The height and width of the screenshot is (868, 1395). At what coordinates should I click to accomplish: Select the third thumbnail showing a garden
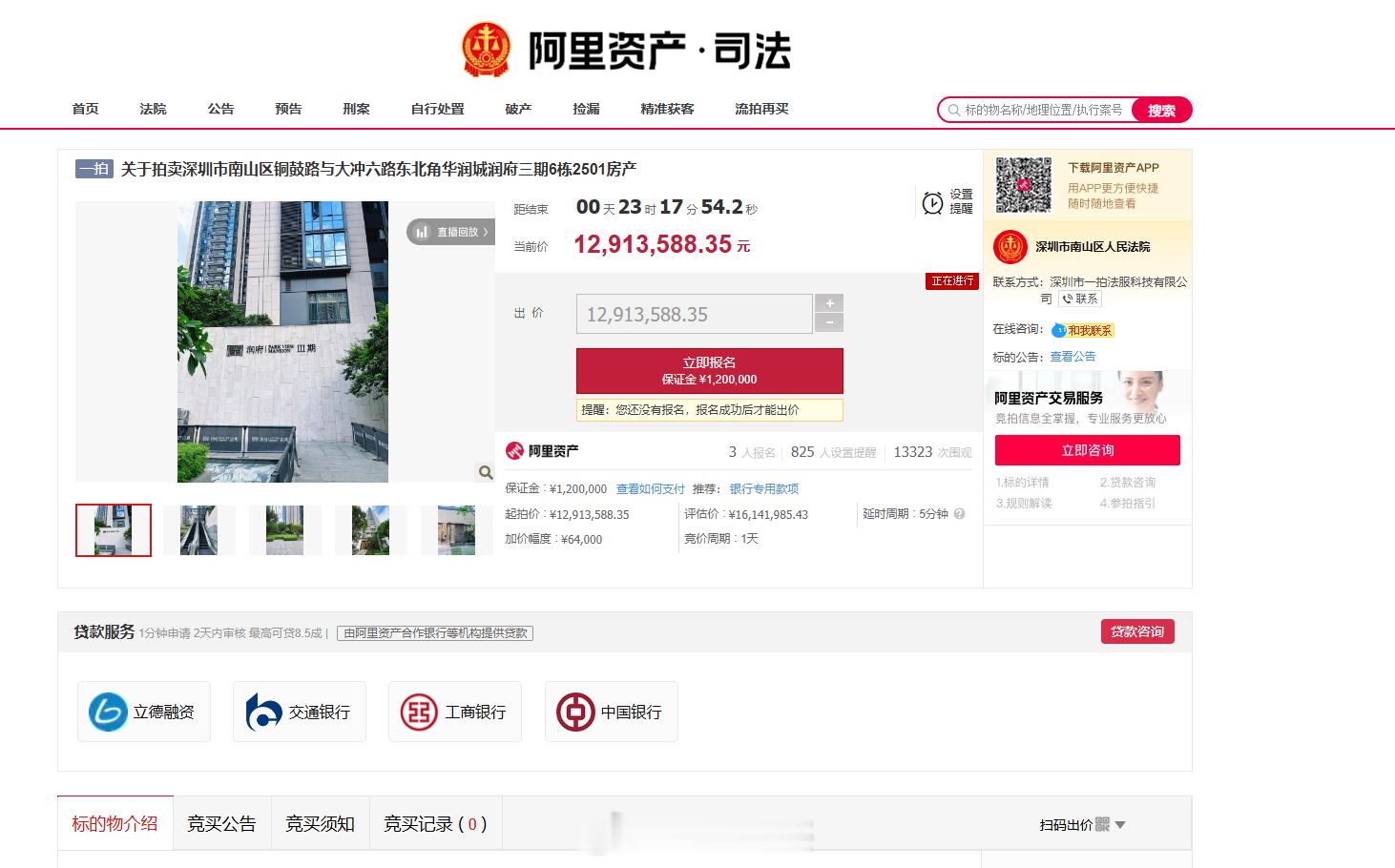click(285, 530)
